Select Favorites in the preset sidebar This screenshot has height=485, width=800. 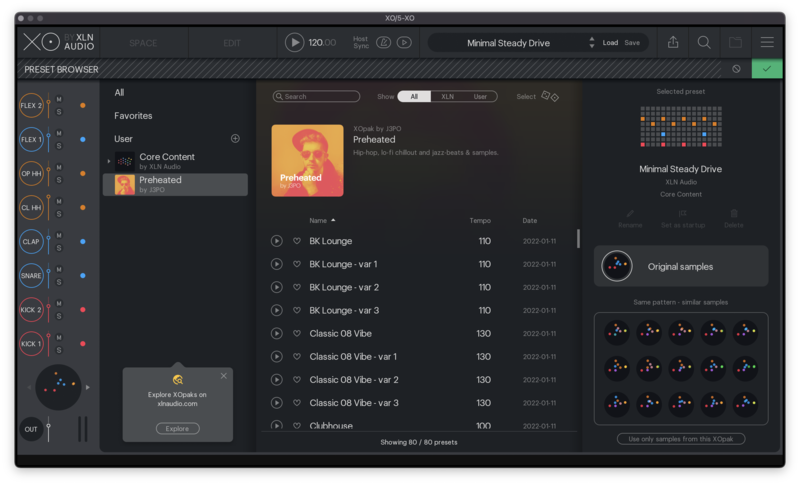point(133,116)
